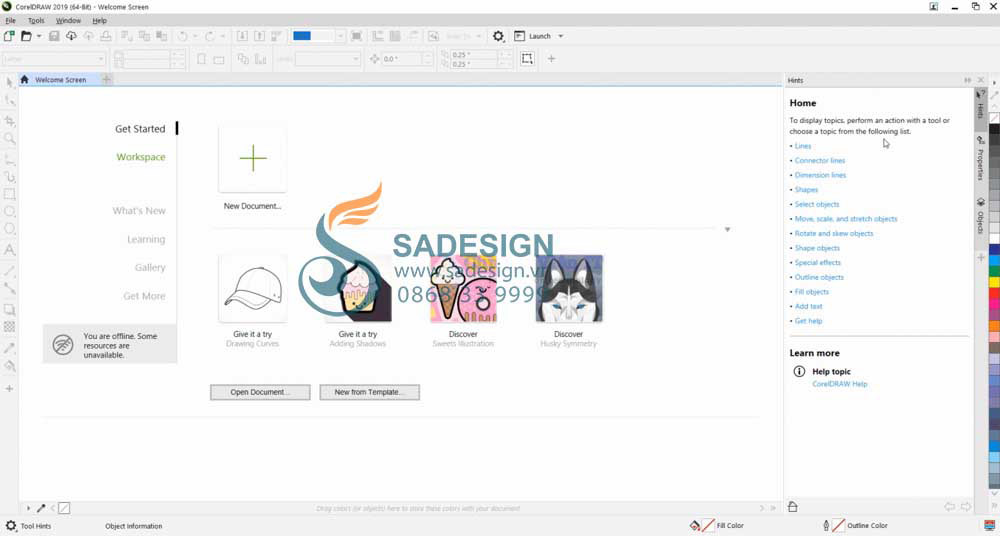
Task: Open the Fill objects hint link
Action: point(811,292)
